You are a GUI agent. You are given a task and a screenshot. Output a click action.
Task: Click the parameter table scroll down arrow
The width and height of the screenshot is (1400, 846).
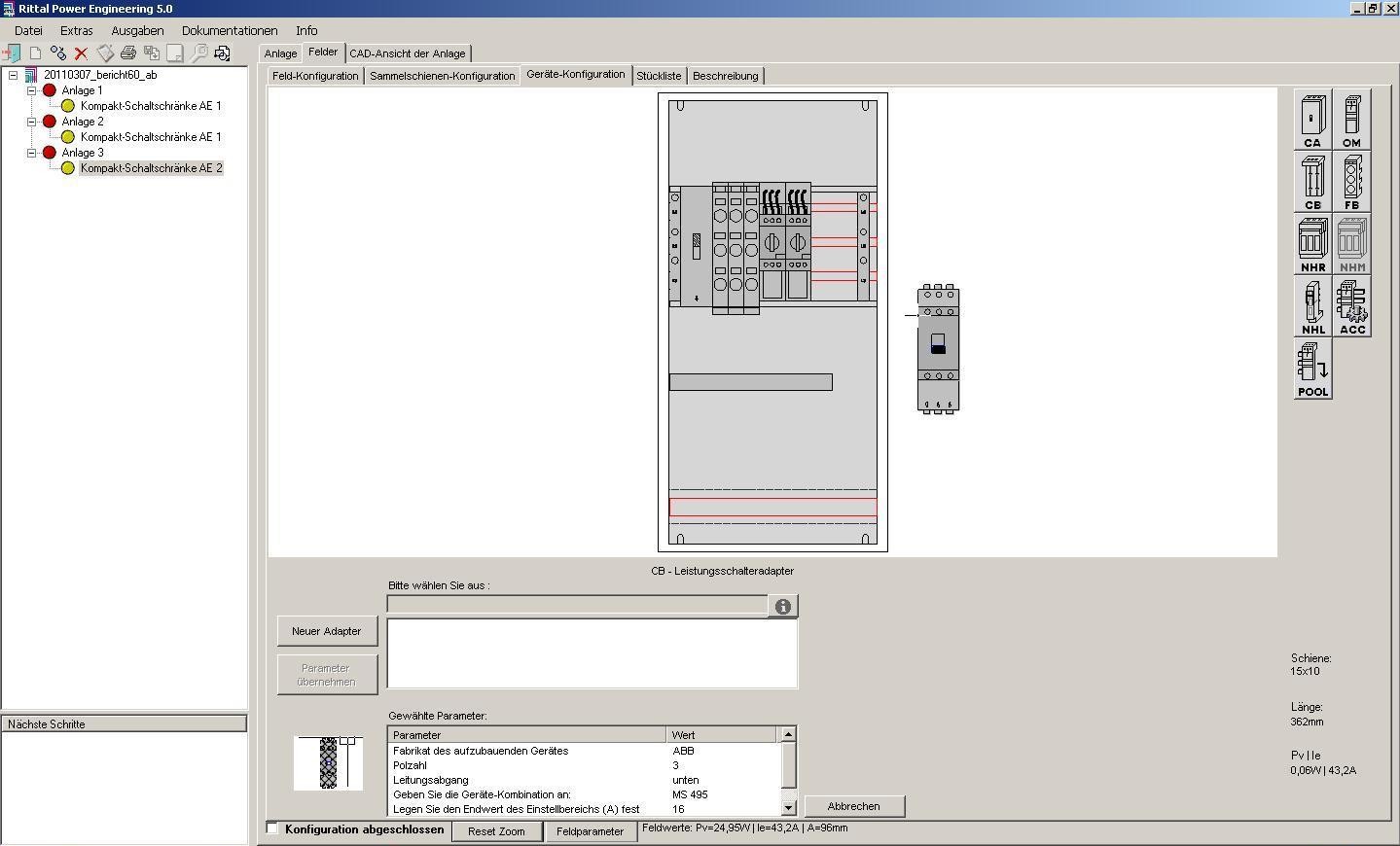point(788,807)
